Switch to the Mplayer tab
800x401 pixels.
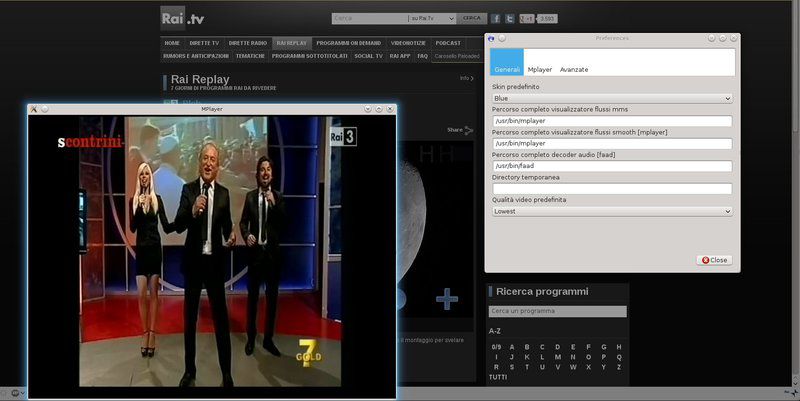(x=540, y=69)
